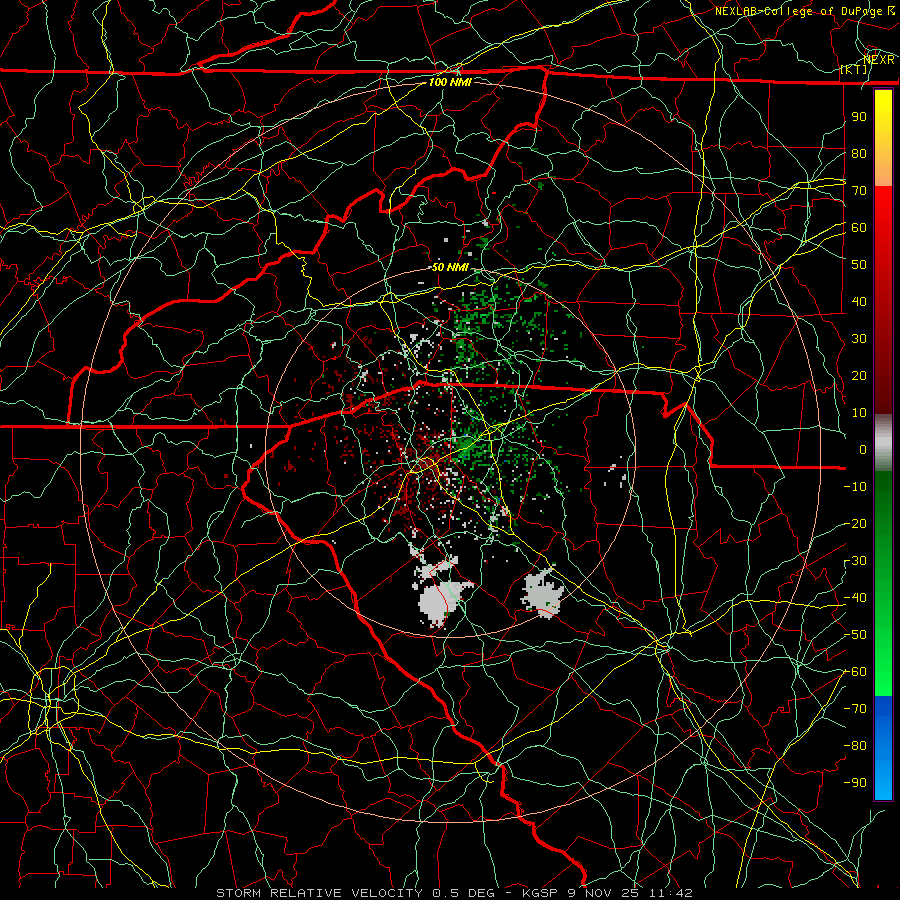Click the -60 value on velocity scale
The width and height of the screenshot is (900, 900).
855,672
